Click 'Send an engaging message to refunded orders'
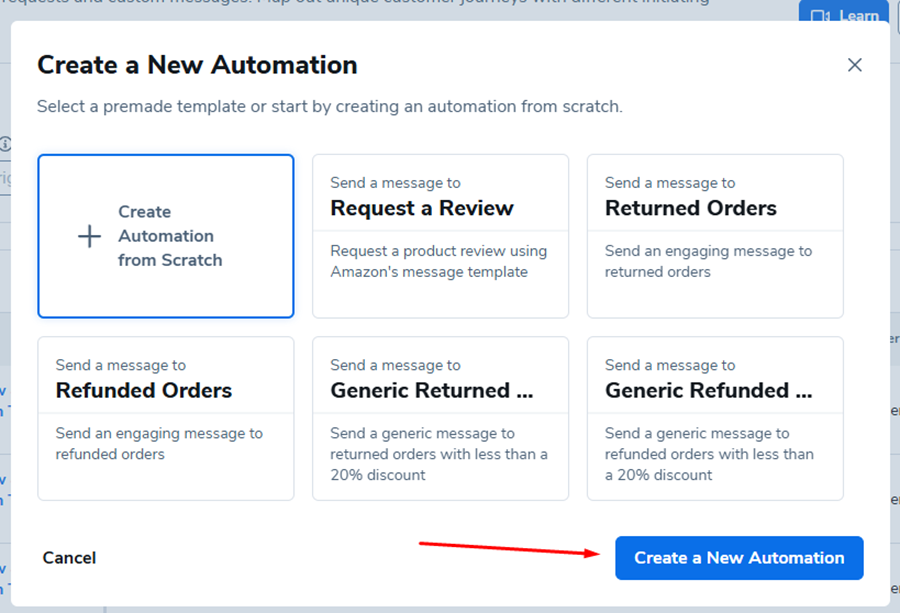The image size is (900, 613). [159, 443]
